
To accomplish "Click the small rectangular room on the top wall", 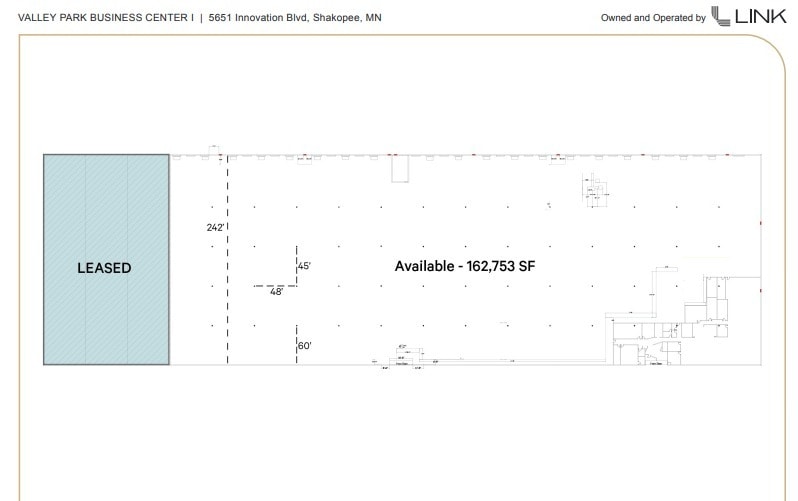I will click(x=400, y=171).
